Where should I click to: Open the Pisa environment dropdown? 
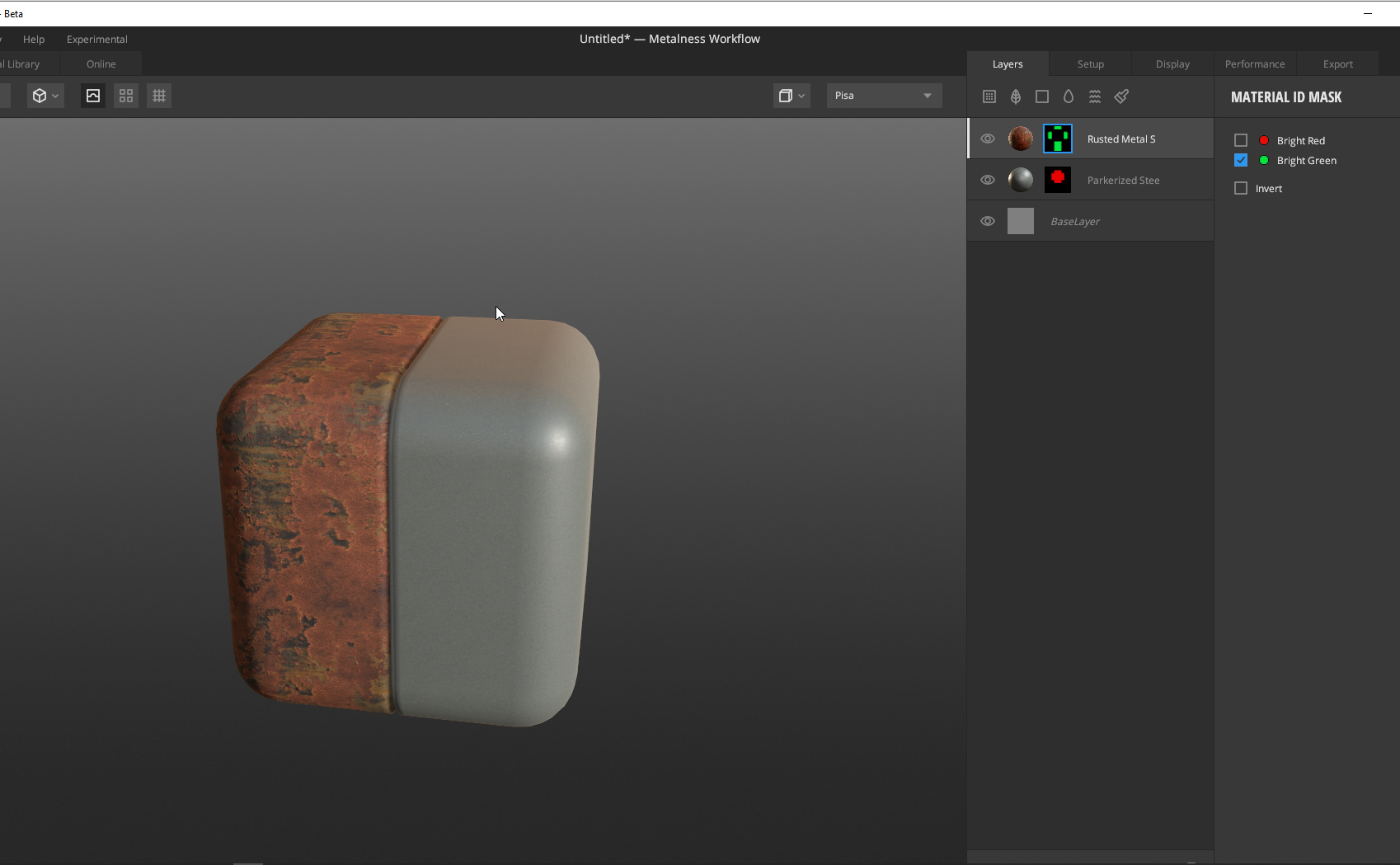pos(883,95)
